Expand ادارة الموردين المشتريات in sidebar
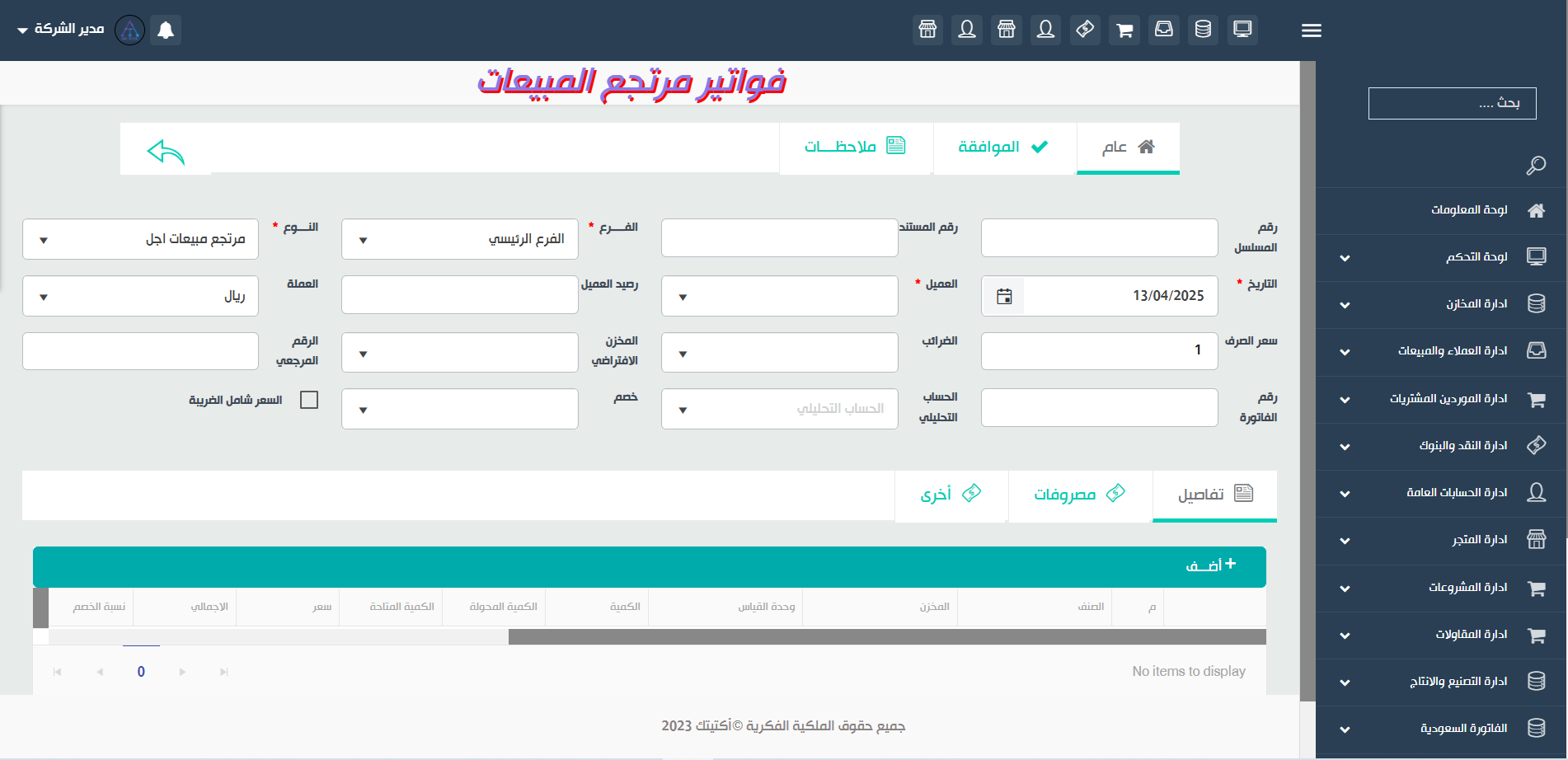 [x=1441, y=399]
